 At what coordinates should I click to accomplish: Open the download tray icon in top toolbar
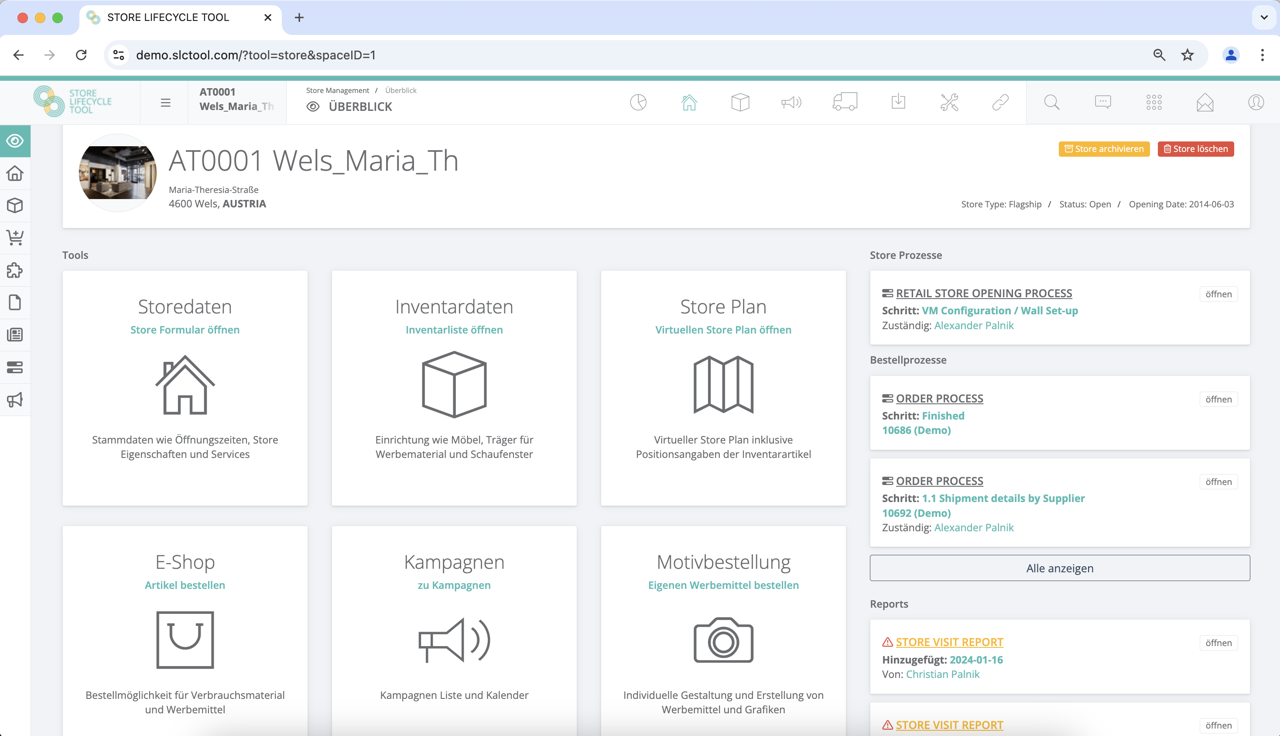[x=898, y=102]
